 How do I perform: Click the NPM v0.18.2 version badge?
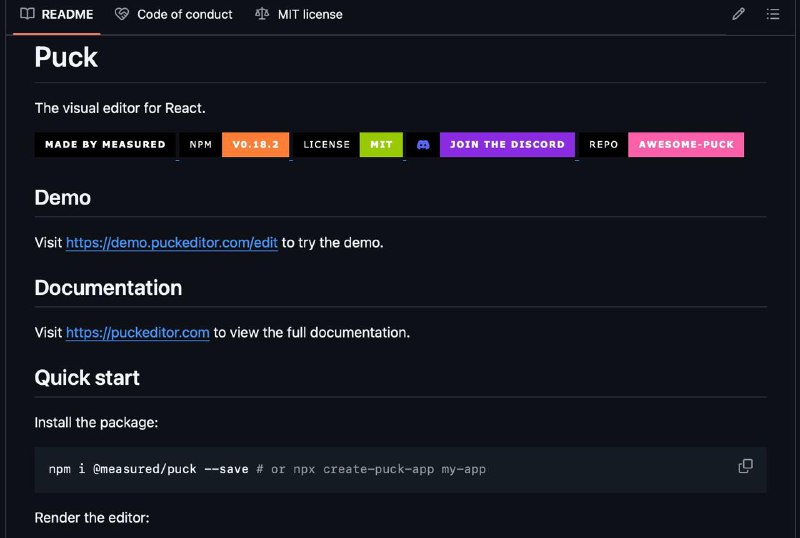234,144
